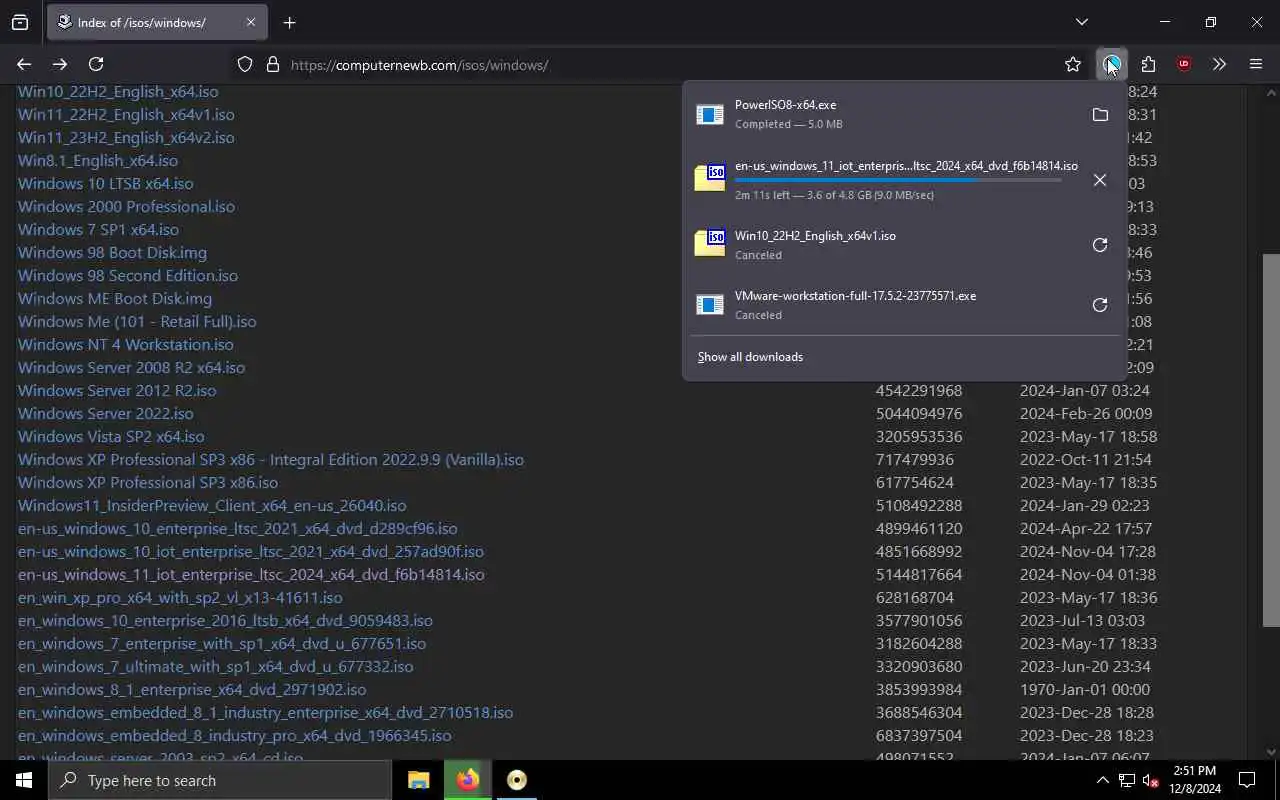
Task: Download en_windows_7_ultimate_with_sp1 ISO
Action: click(x=215, y=666)
